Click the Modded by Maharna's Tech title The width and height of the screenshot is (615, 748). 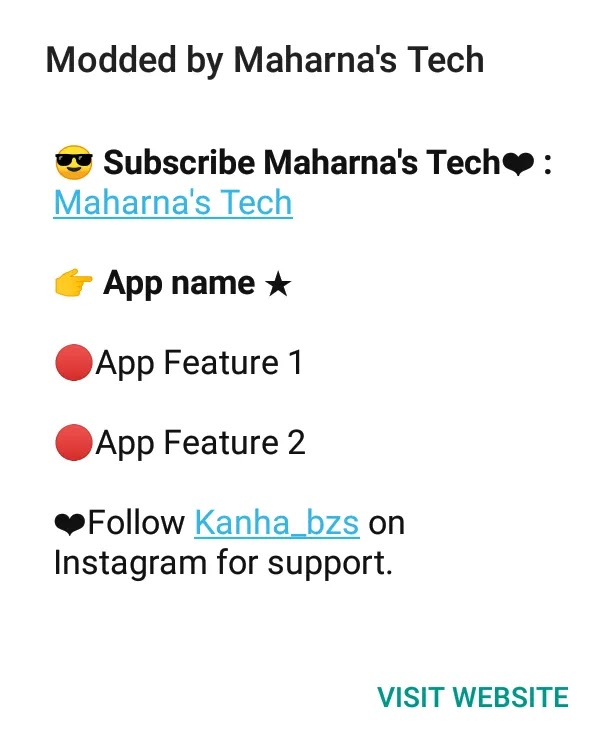coord(265,61)
